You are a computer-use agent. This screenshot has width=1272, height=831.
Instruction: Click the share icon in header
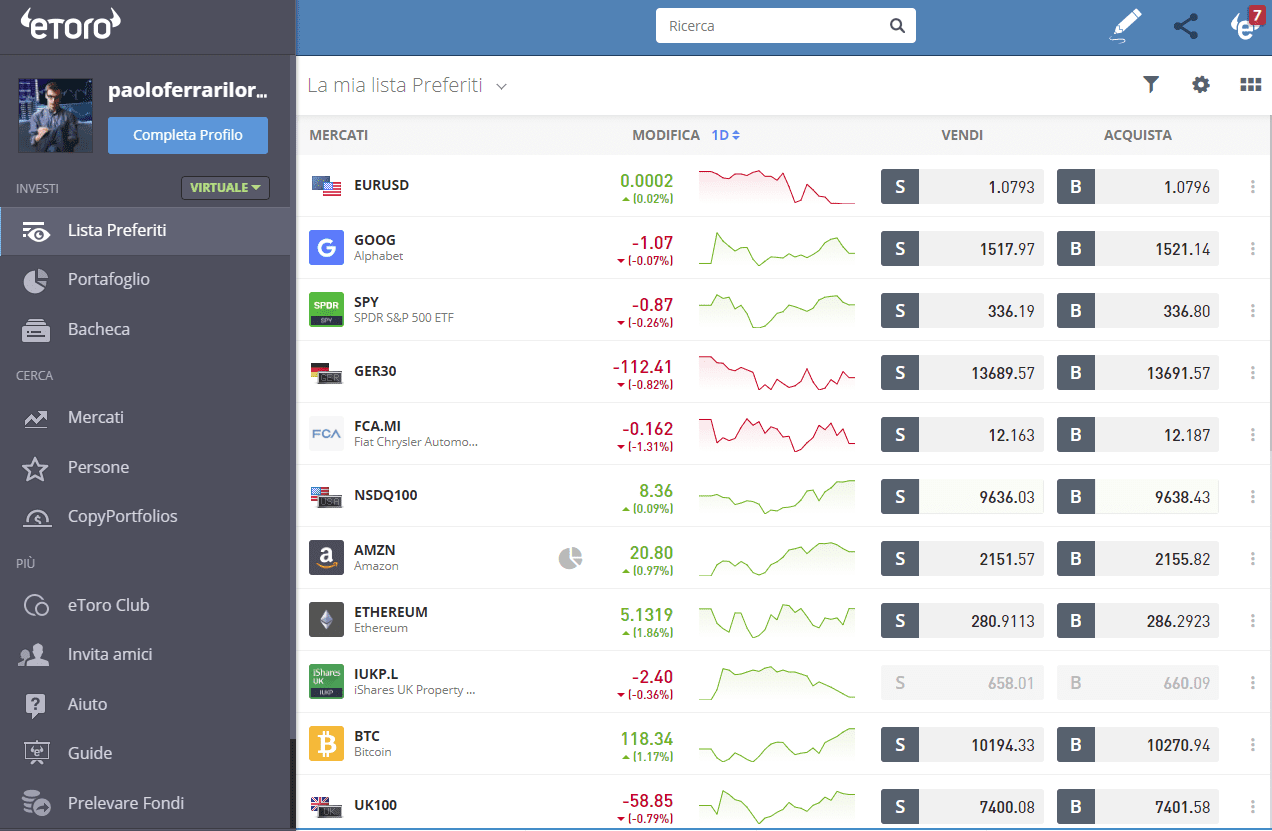pyautogui.click(x=1186, y=26)
